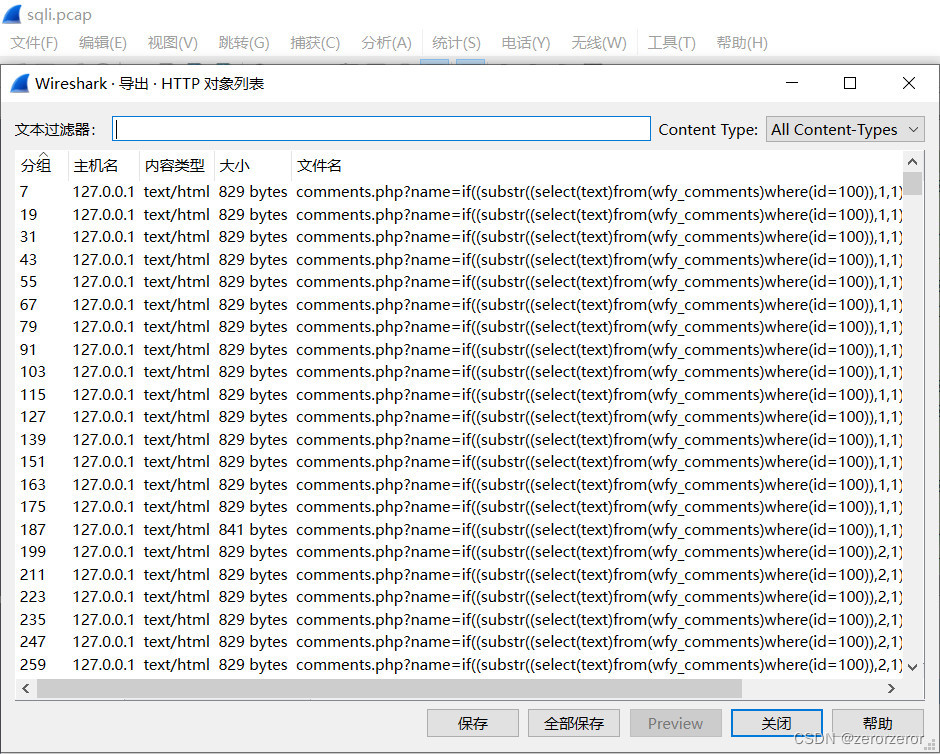Sort by 内容类型 column header
The height and width of the screenshot is (754, 940).
click(x=176, y=165)
